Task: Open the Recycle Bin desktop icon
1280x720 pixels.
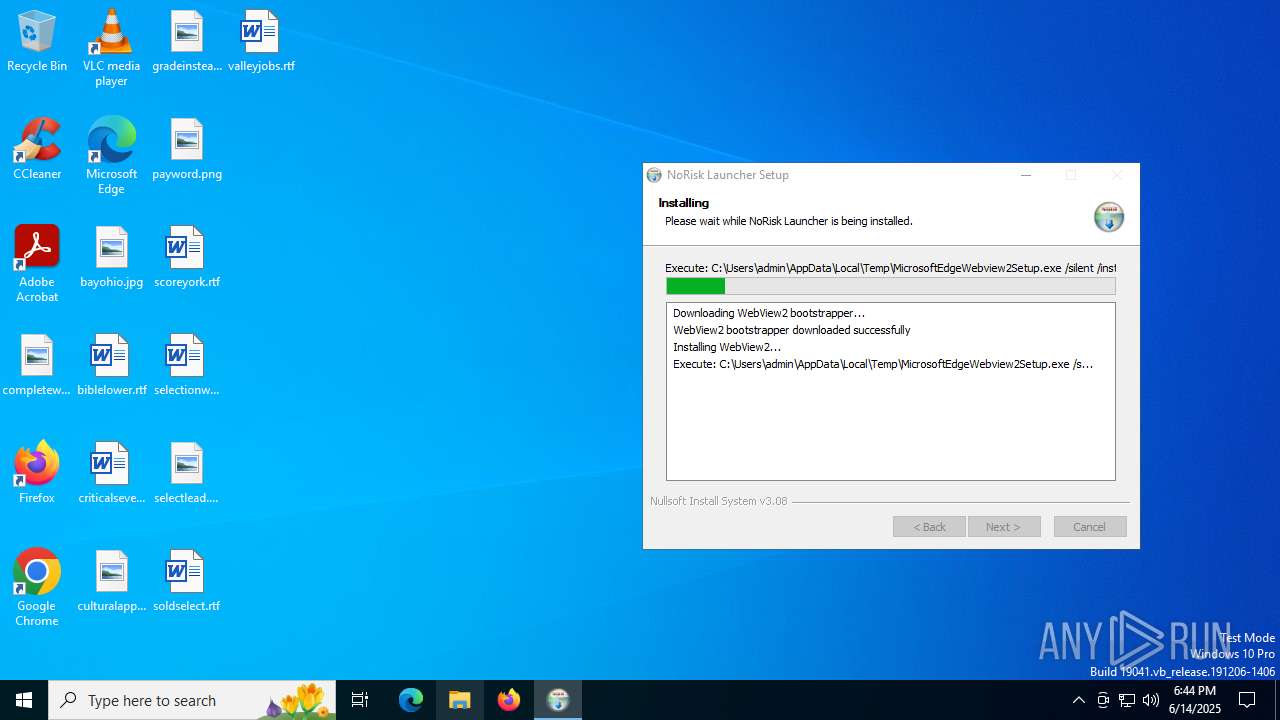Action: (x=37, y=42)
